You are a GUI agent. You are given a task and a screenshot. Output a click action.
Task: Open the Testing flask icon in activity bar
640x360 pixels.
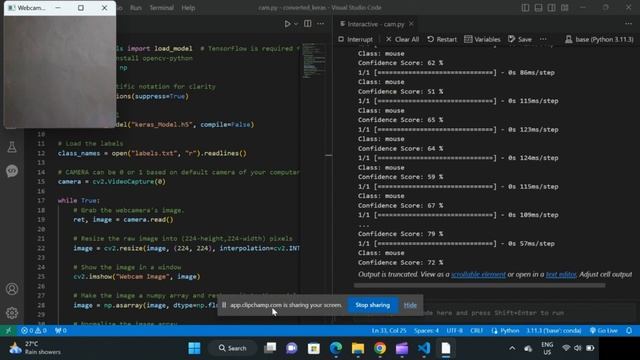(12, 147)
